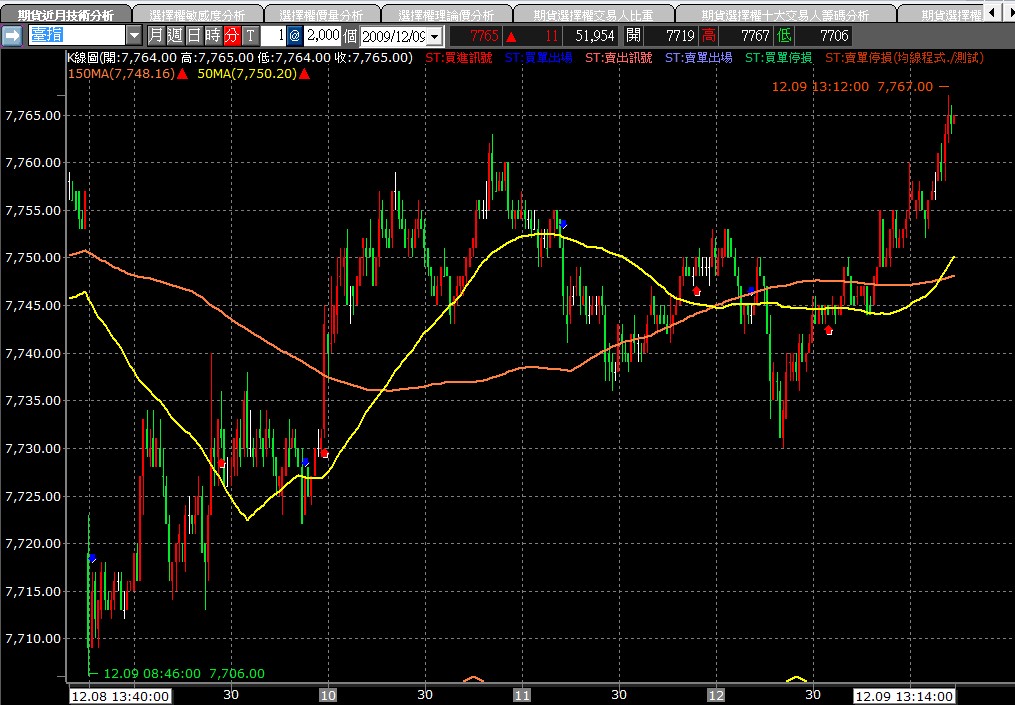Click the 開 open label box

(633, 35)
